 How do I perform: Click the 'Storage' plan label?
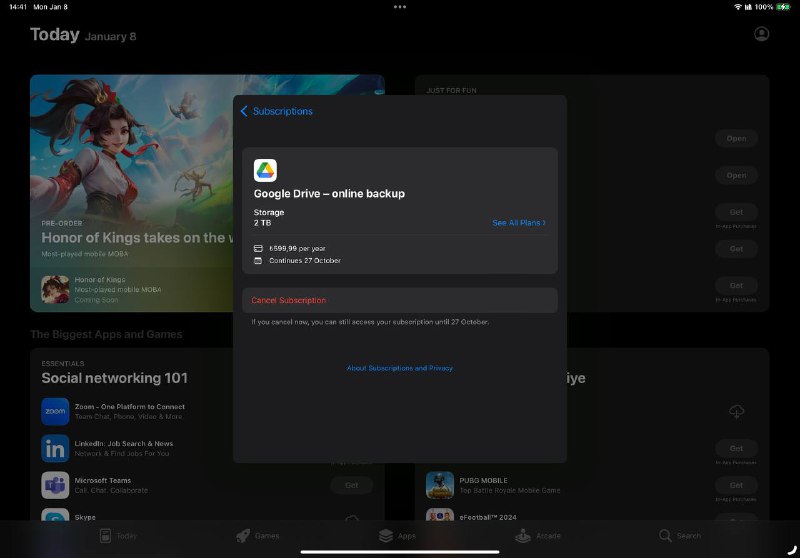tap(269, 212)
